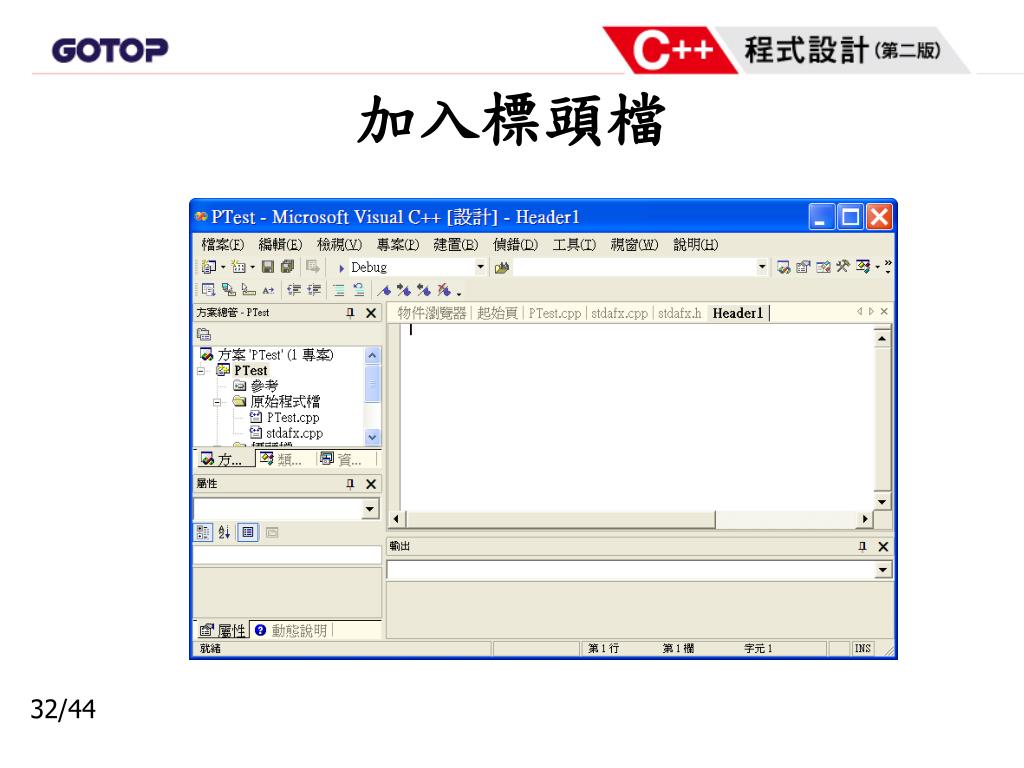This screenshot has height=768, width=1024.
Task: Click Properties icon in Solution Explorer toolbar
Action: pos(204,334)
